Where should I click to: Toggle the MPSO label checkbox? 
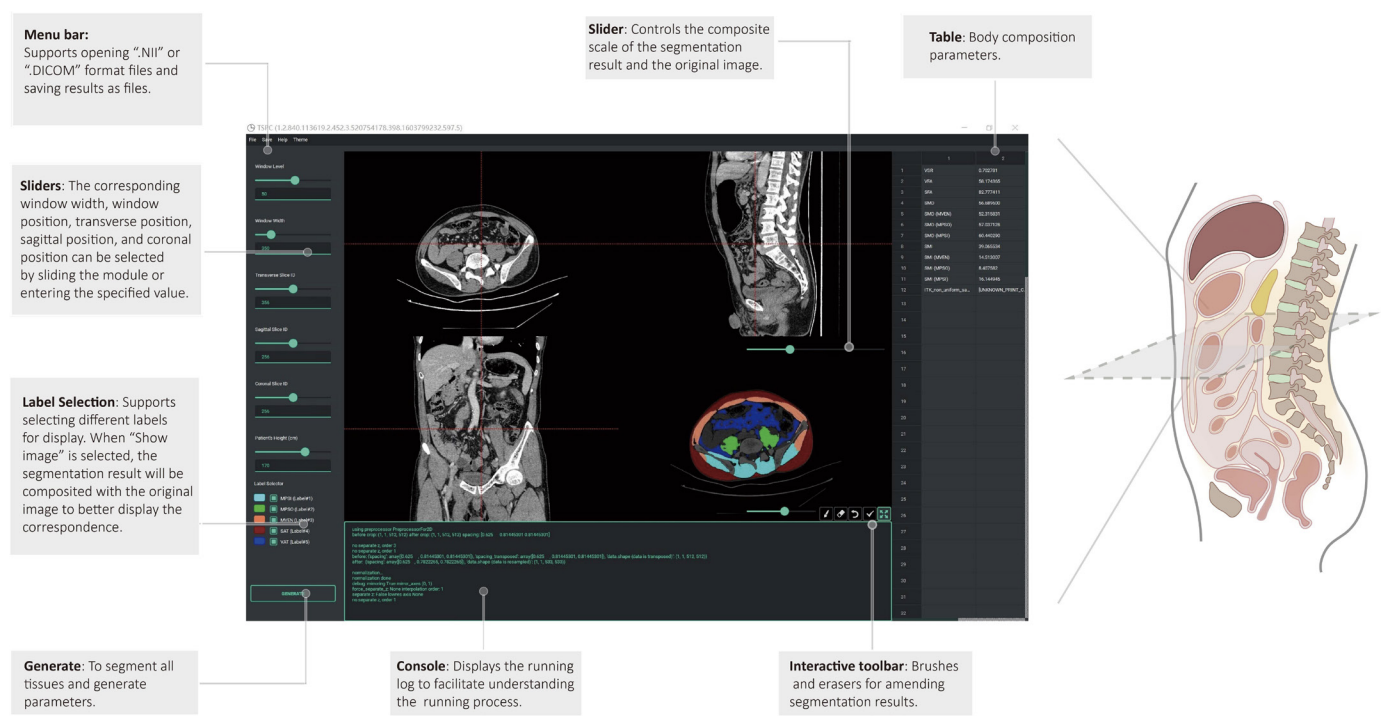[273, 509]
